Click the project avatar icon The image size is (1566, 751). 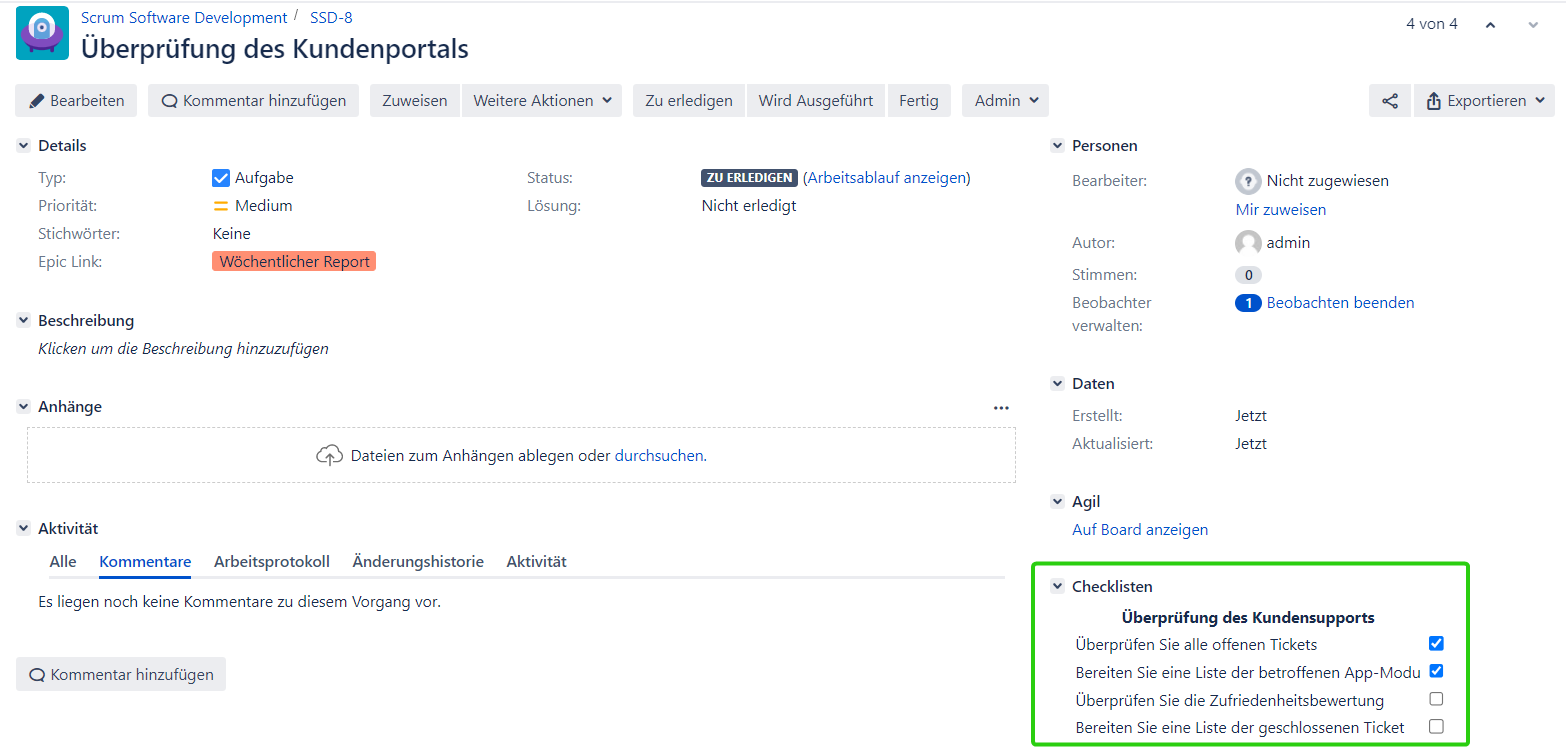(43, 33)
